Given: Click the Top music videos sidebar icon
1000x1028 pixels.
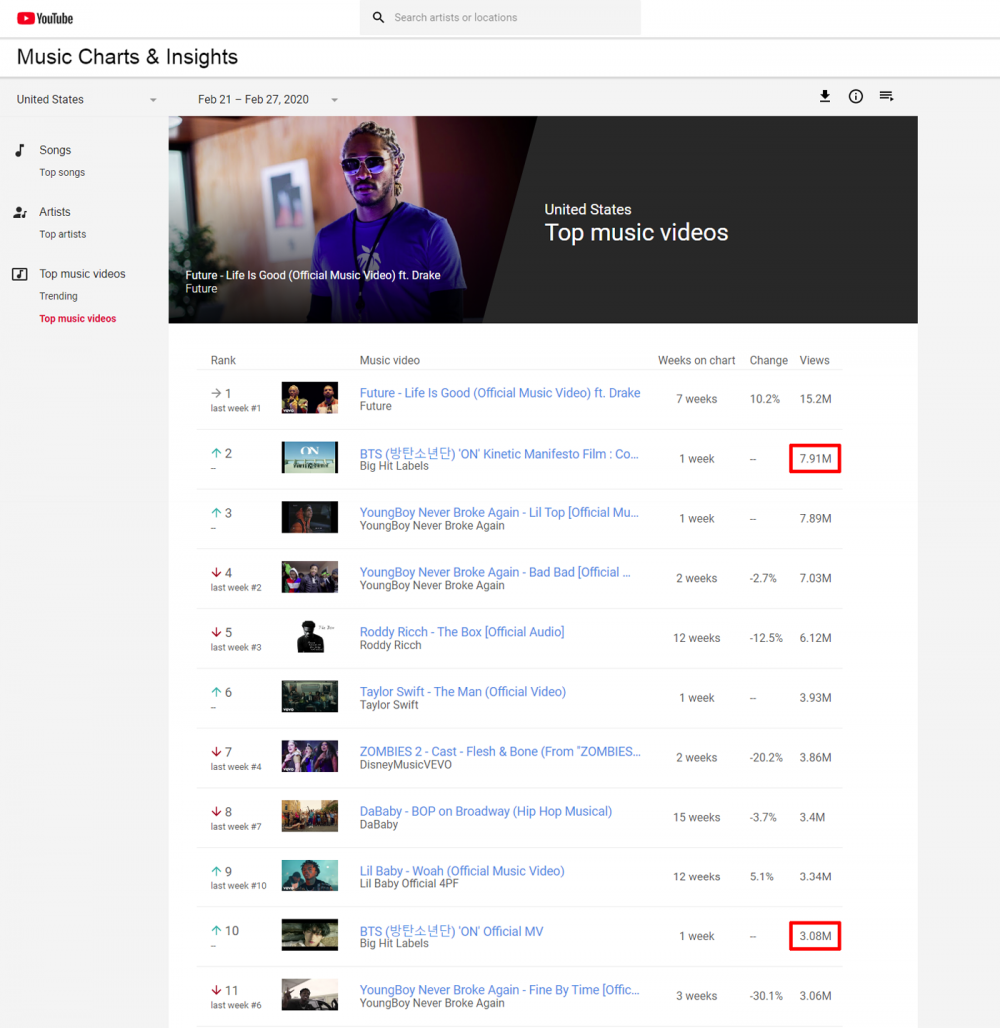Looking at the screenshot, I should click(x=20, y=274).
